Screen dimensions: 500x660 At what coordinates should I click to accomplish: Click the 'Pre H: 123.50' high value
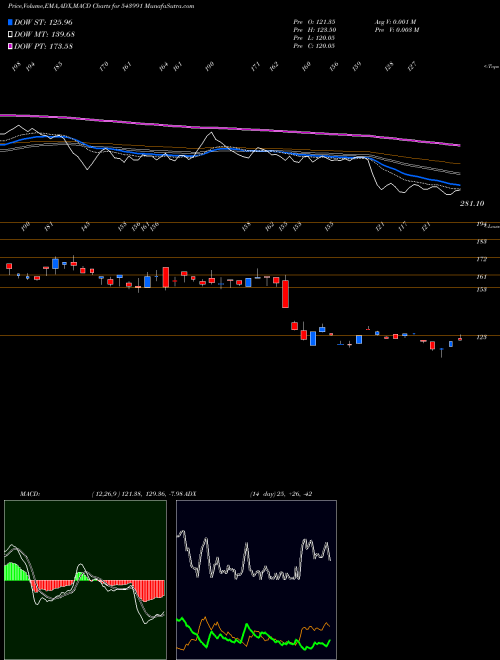click(314, 30)
